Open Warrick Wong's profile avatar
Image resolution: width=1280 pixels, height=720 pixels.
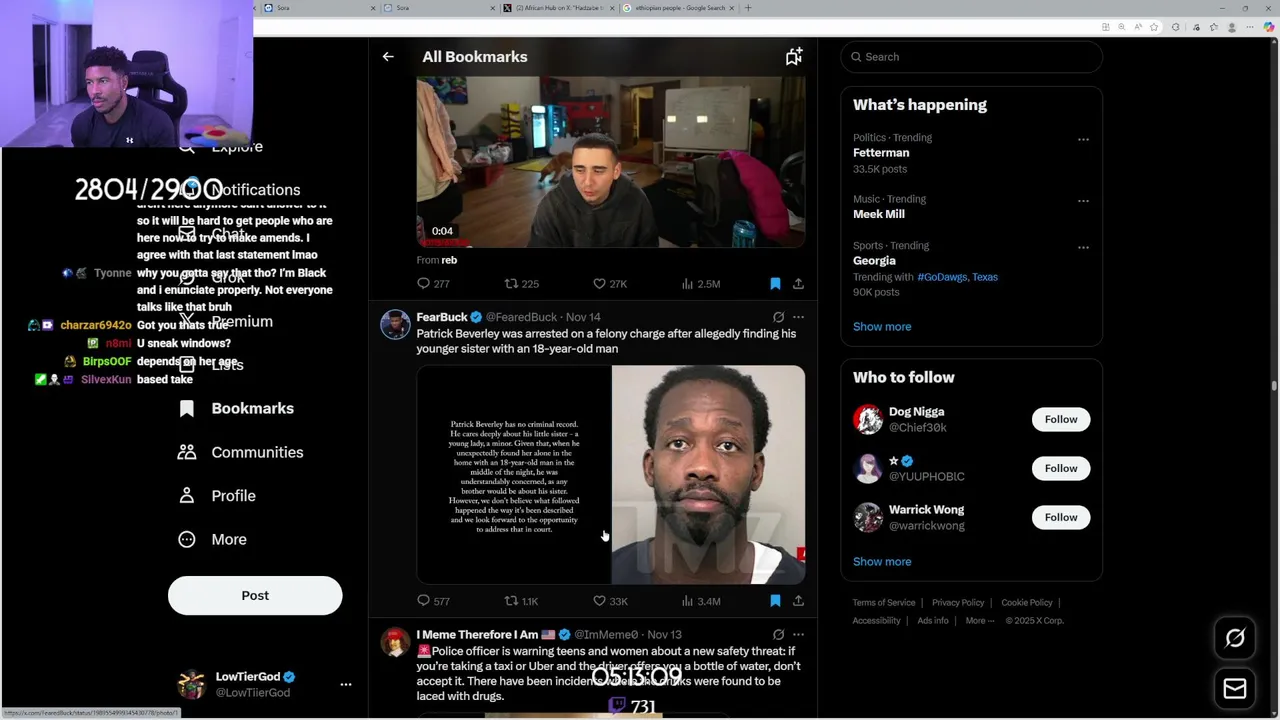click(868, 517)
